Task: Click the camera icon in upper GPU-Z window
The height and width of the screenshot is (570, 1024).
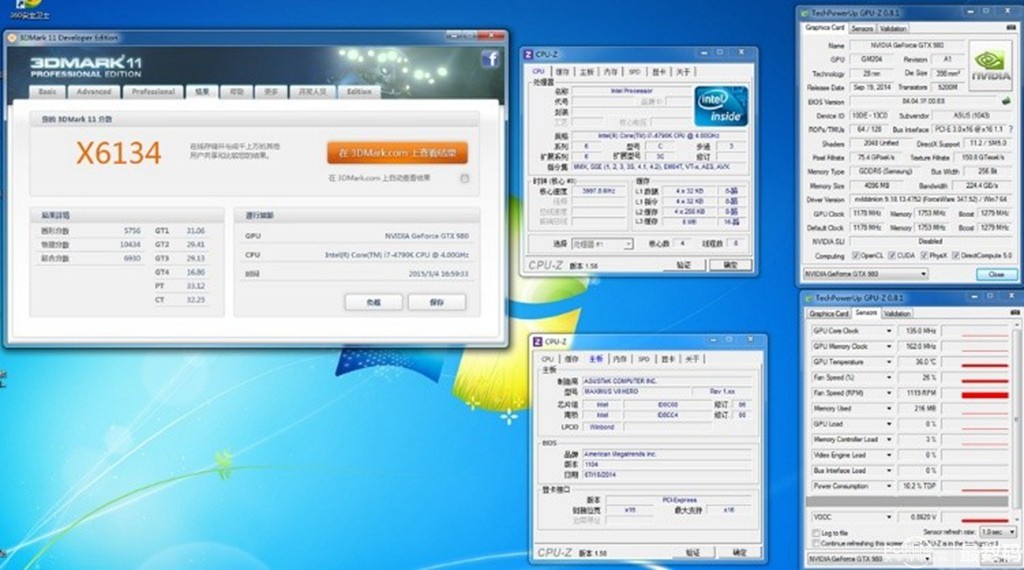Action: [1012, 27]
